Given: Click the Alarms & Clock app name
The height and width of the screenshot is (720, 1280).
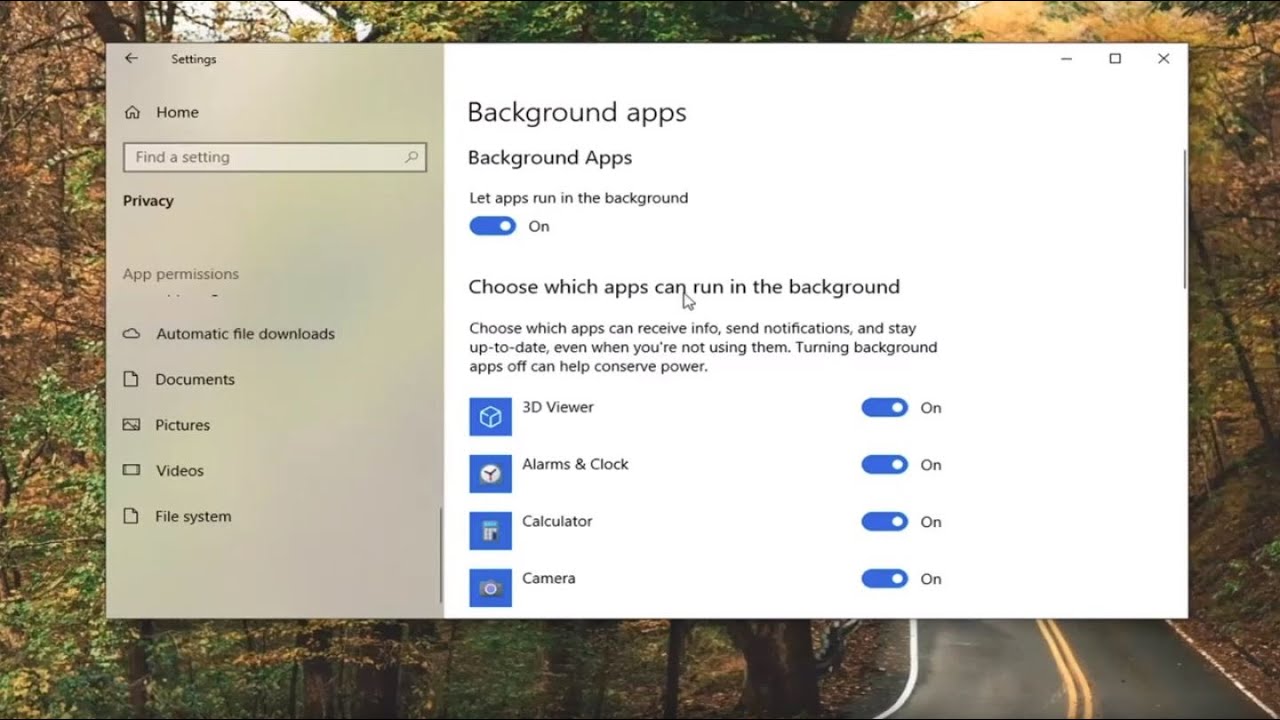Looking at the screenshot, I should click(575, 464).
